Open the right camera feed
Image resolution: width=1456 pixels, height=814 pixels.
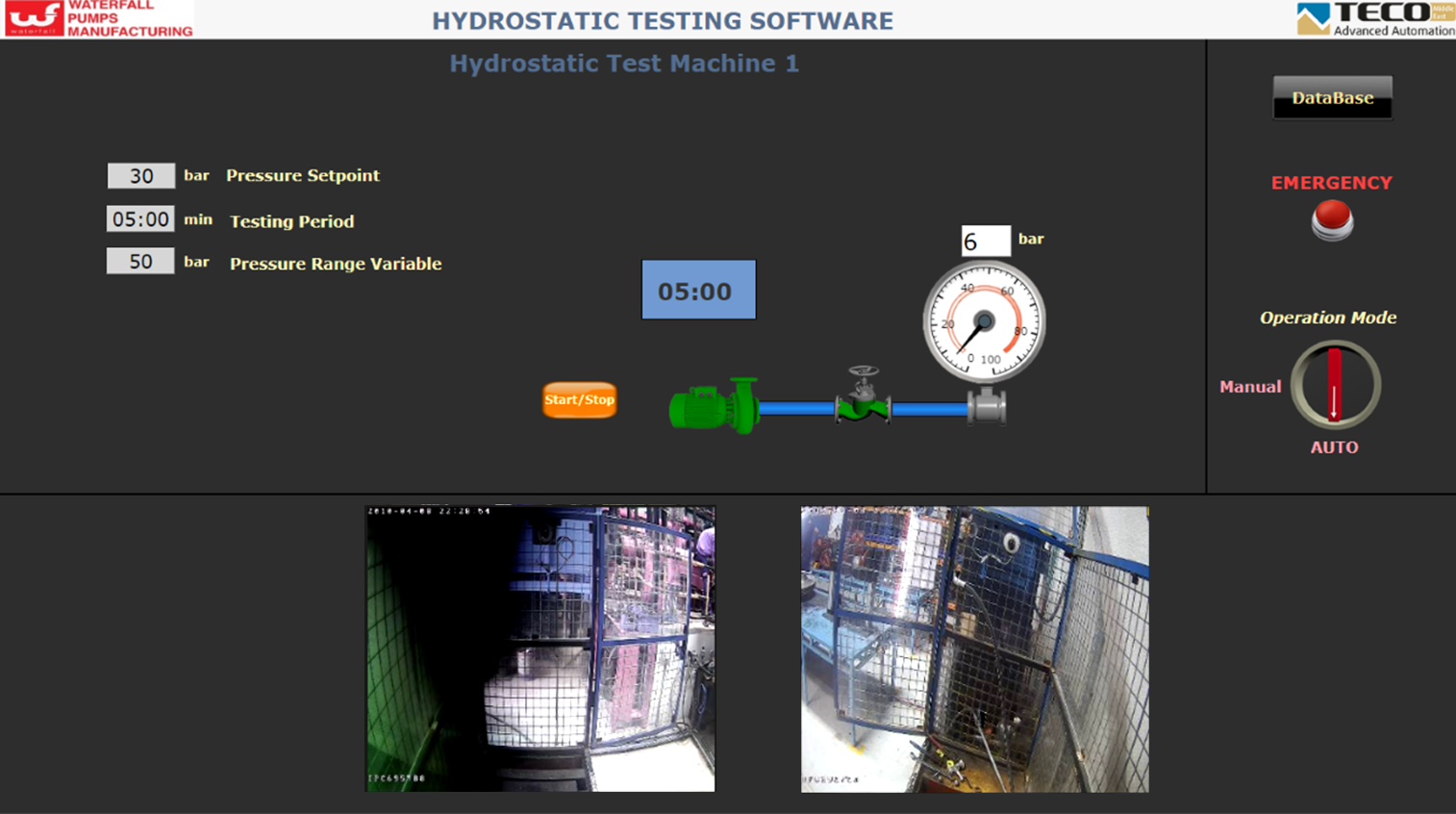974,649
